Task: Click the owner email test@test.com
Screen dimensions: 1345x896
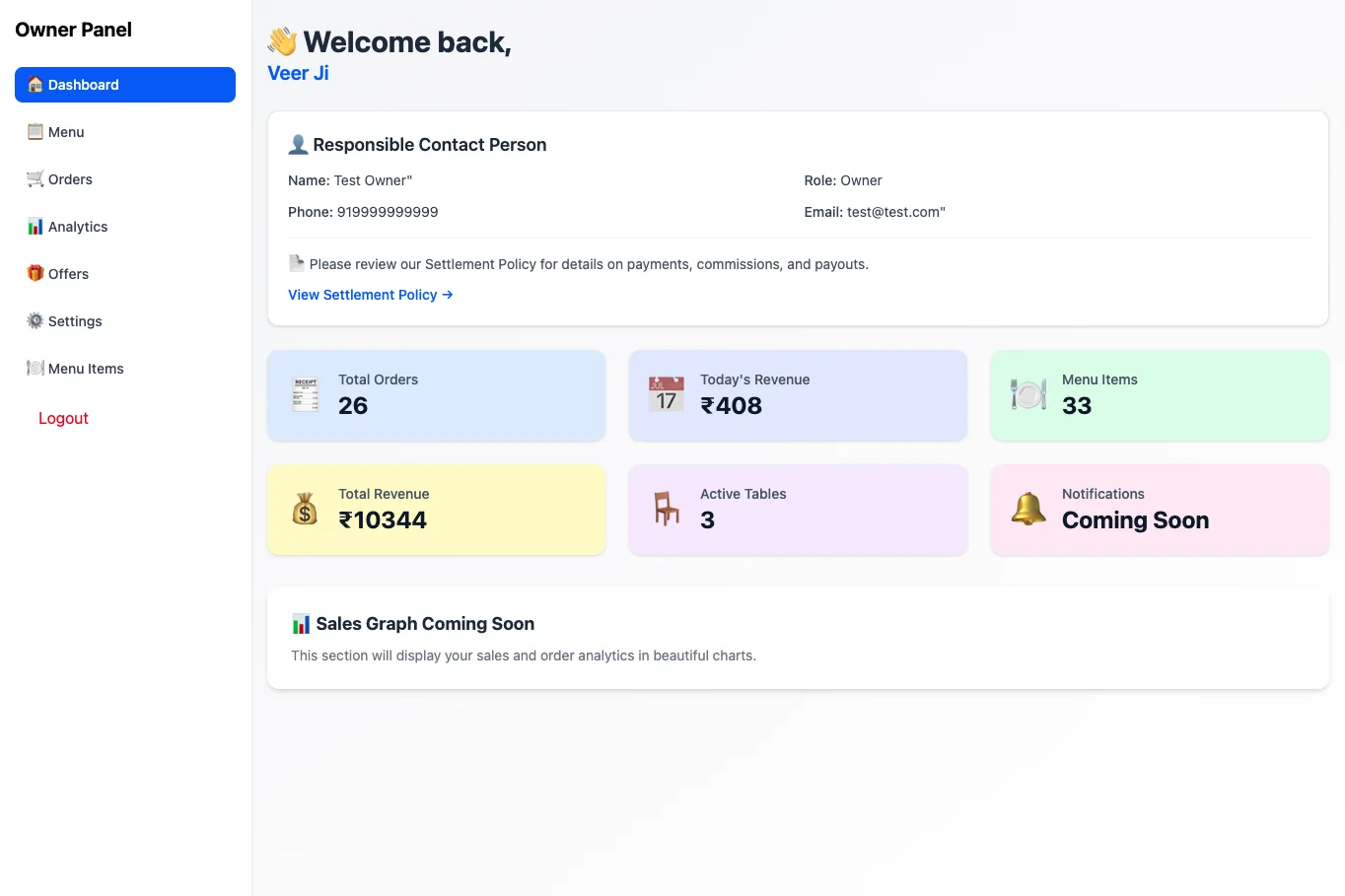Action: pos(895,211)
